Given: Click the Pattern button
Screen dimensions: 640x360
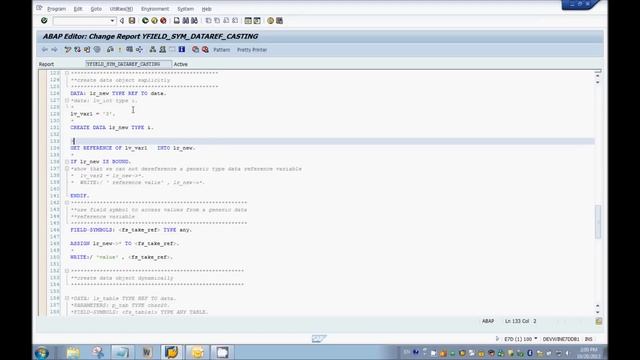Looking at the screenshot, I should [222, 50].
